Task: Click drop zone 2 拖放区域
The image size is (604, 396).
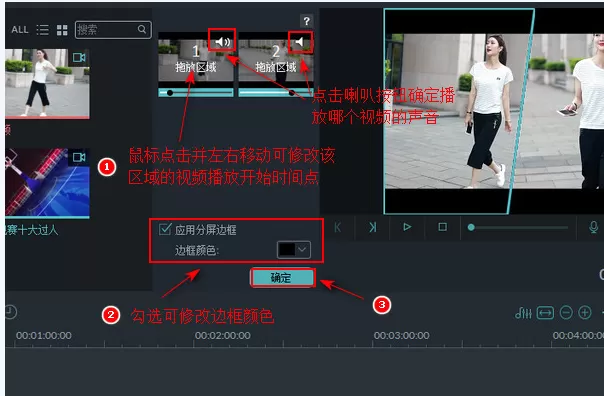Action: point(276,60)
